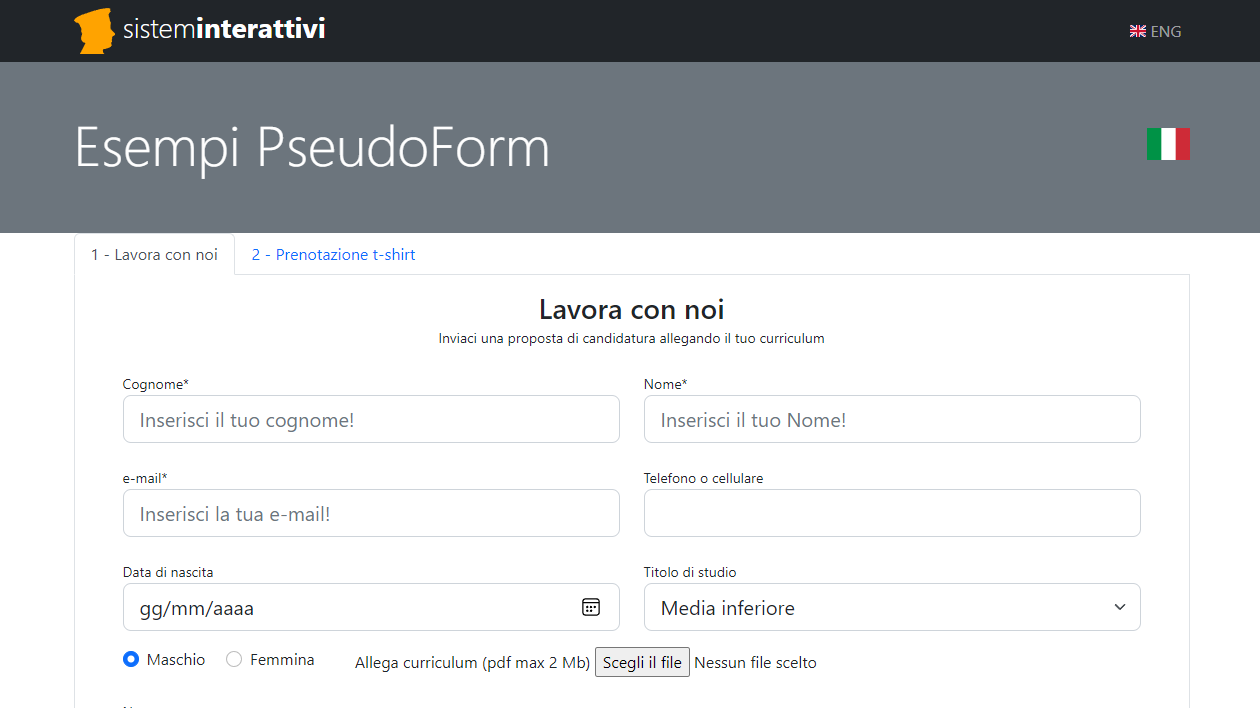Click the e-mail input field
Viewport: 1260px width, 708px height.
tap(370, 513)
